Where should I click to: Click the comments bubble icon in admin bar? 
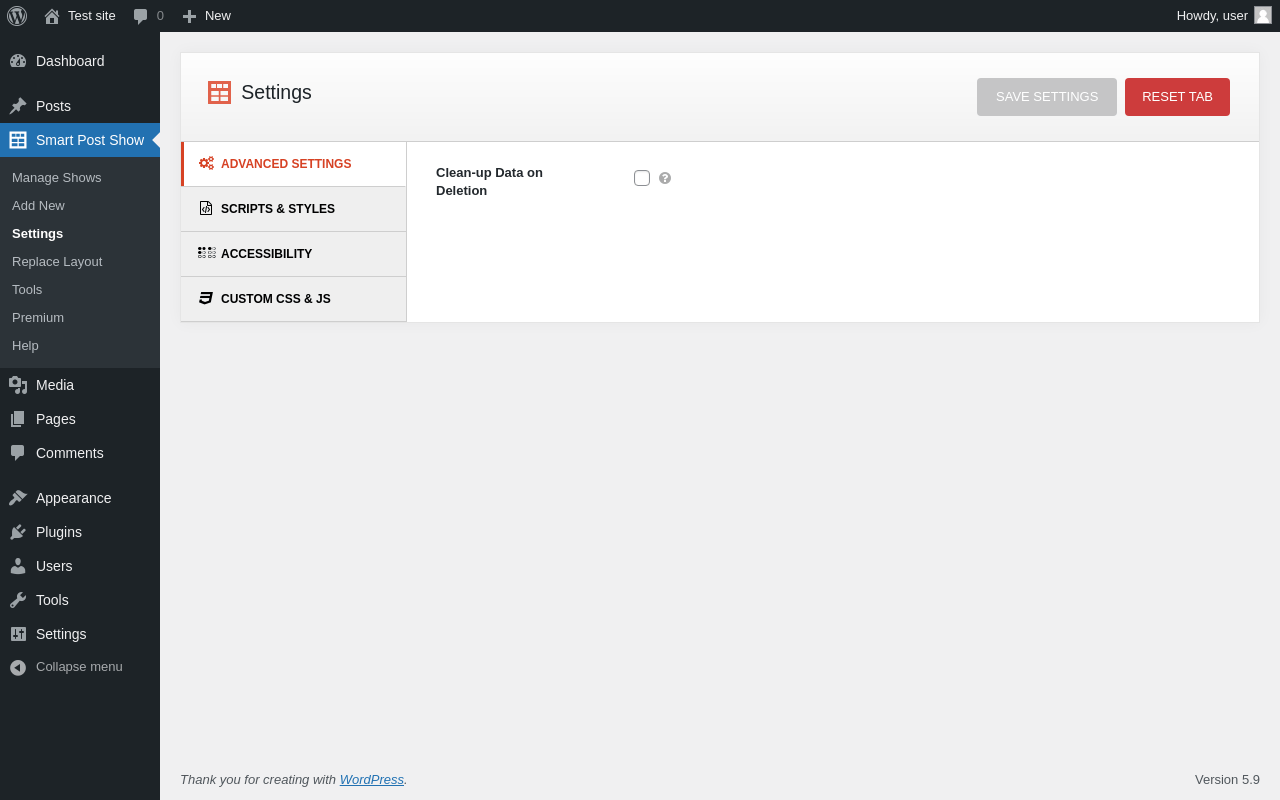click(x=141, y=16)
